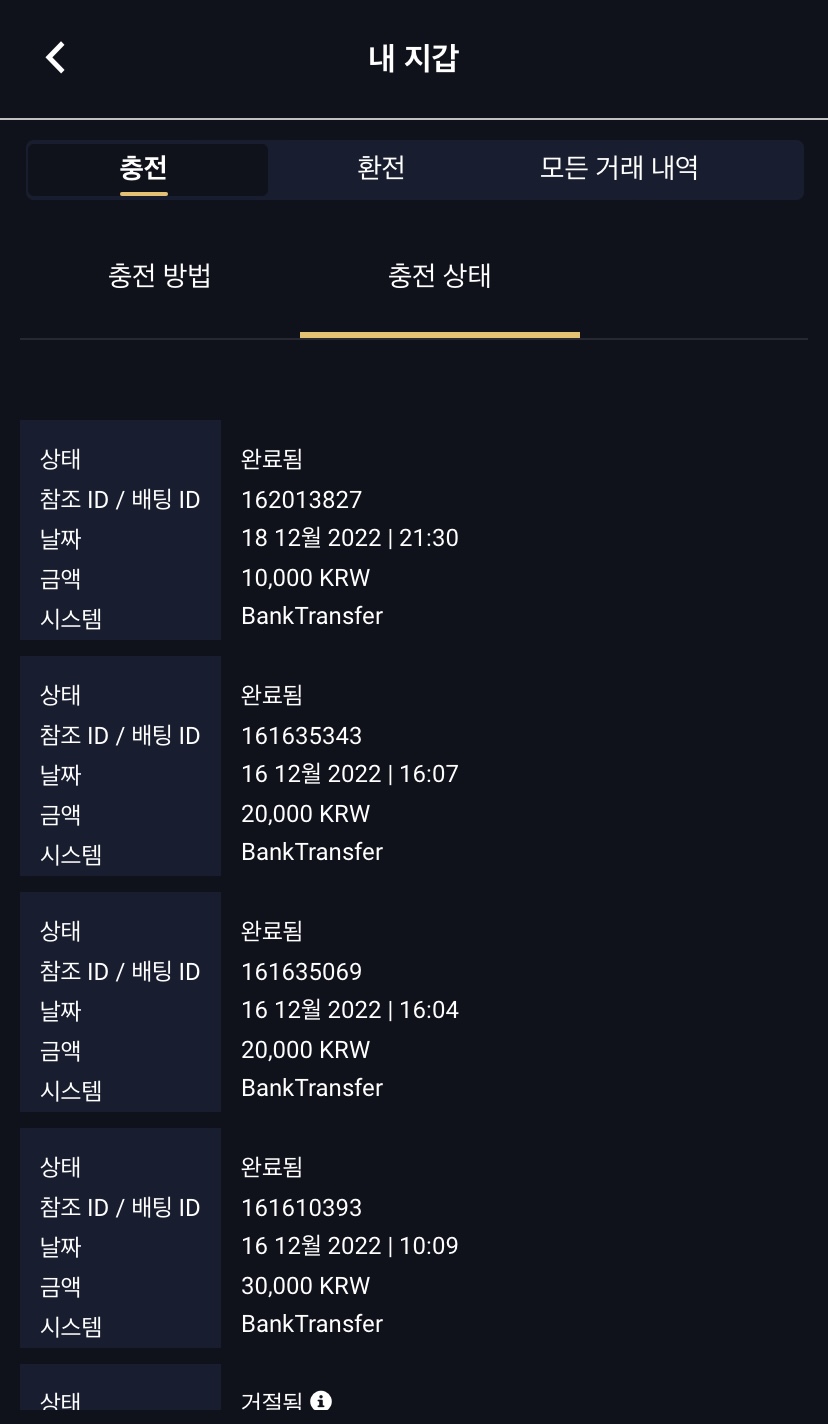This screenshot has height=1424, width=828.
Task: Tap the date 16 12월 2022 | 16:07
Action: tap(350, 774)
